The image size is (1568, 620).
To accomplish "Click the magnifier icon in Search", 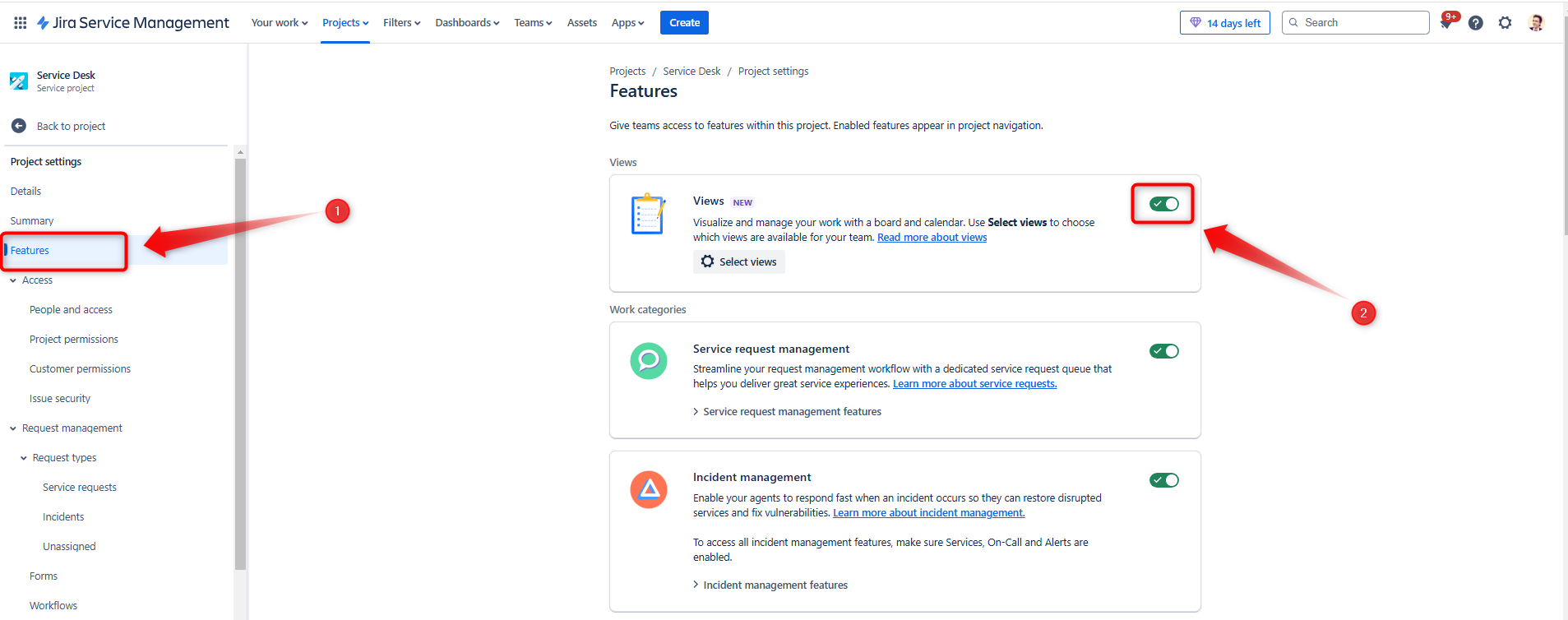I will [1294, 23].
